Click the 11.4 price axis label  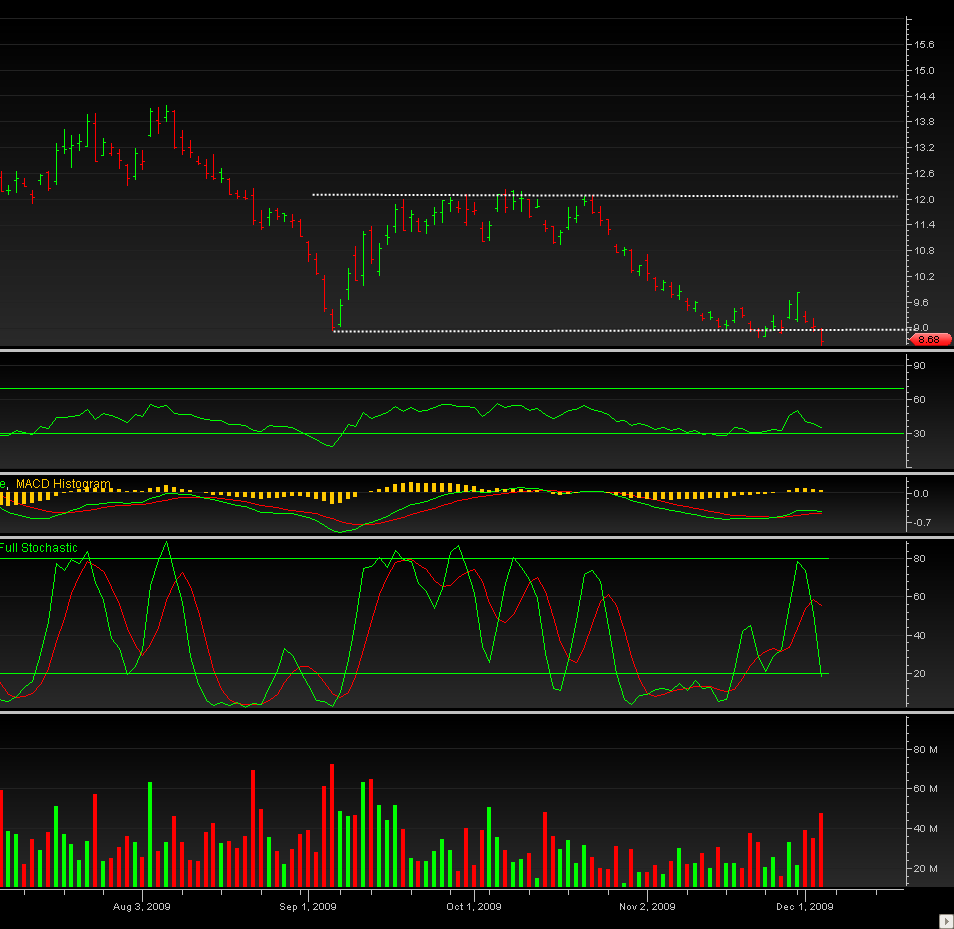pyautogui.click(x=924, y=224)
